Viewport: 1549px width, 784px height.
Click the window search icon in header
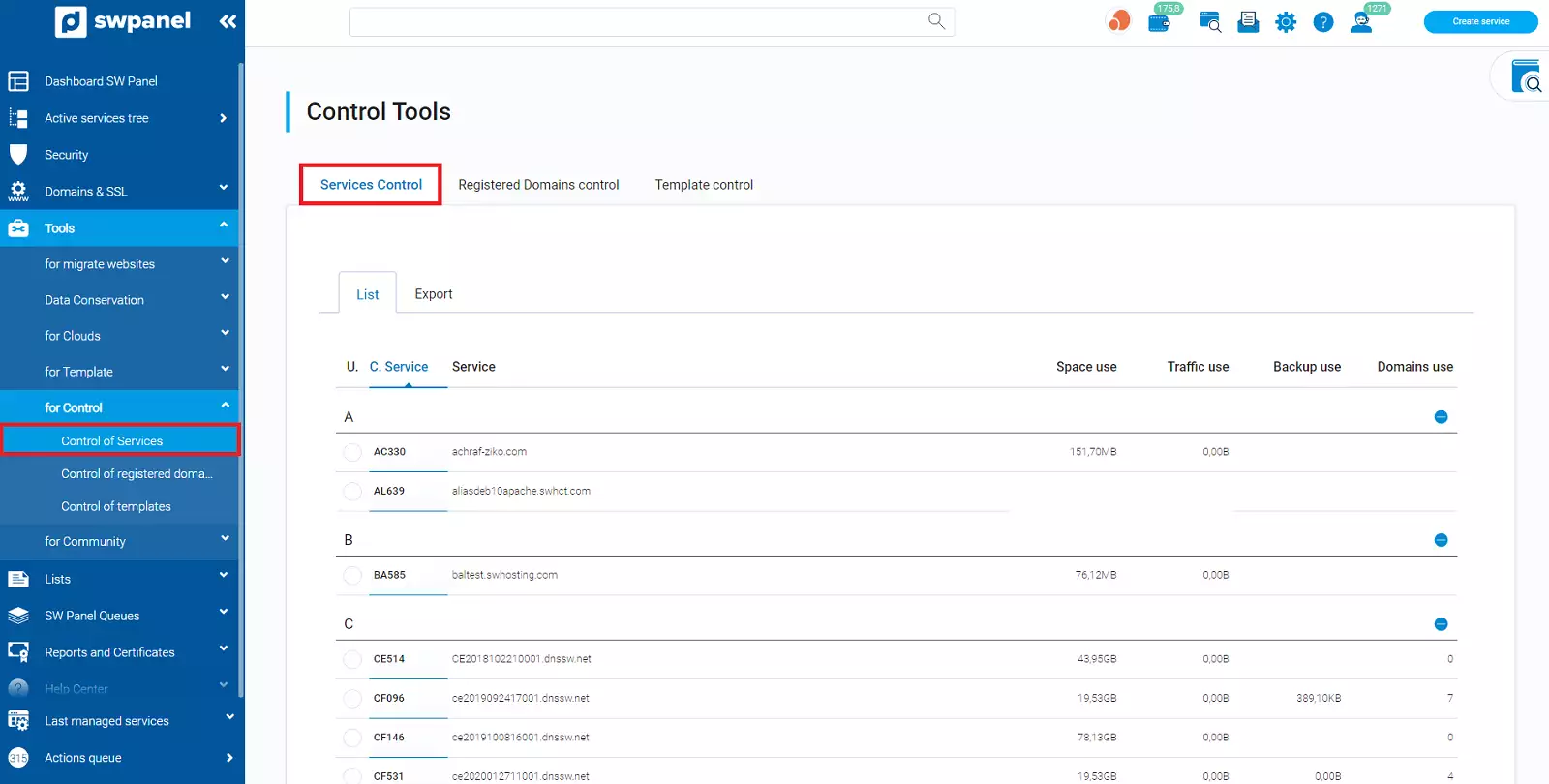(x=1209, y=22)
